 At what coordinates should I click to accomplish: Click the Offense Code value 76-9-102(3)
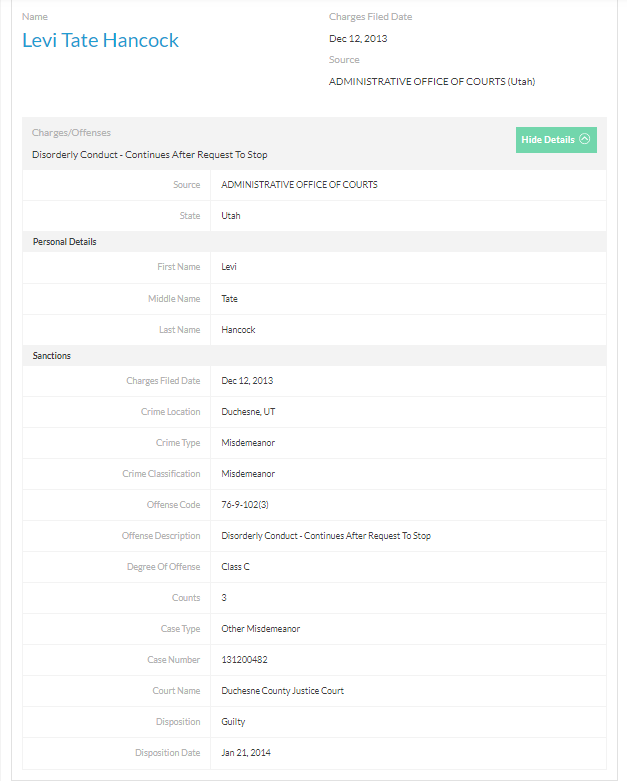tap(245, 505)
